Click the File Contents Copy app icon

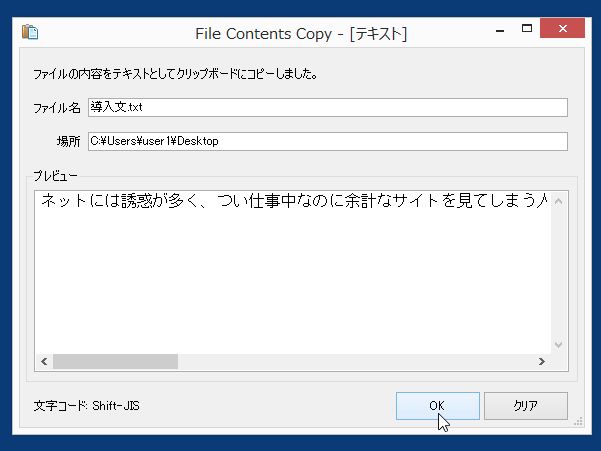tap(30, 32)
